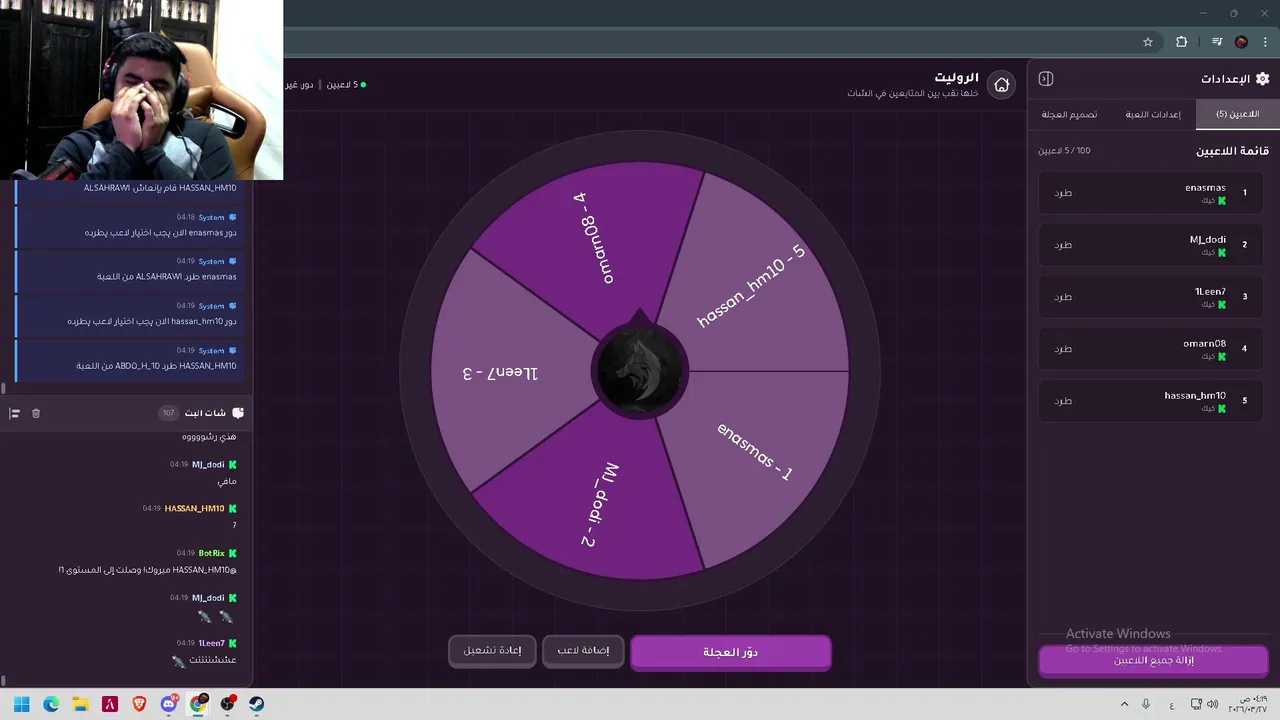Open the media control music icon
This screenshot has height=720, width=1280.
pos(1217,42)
